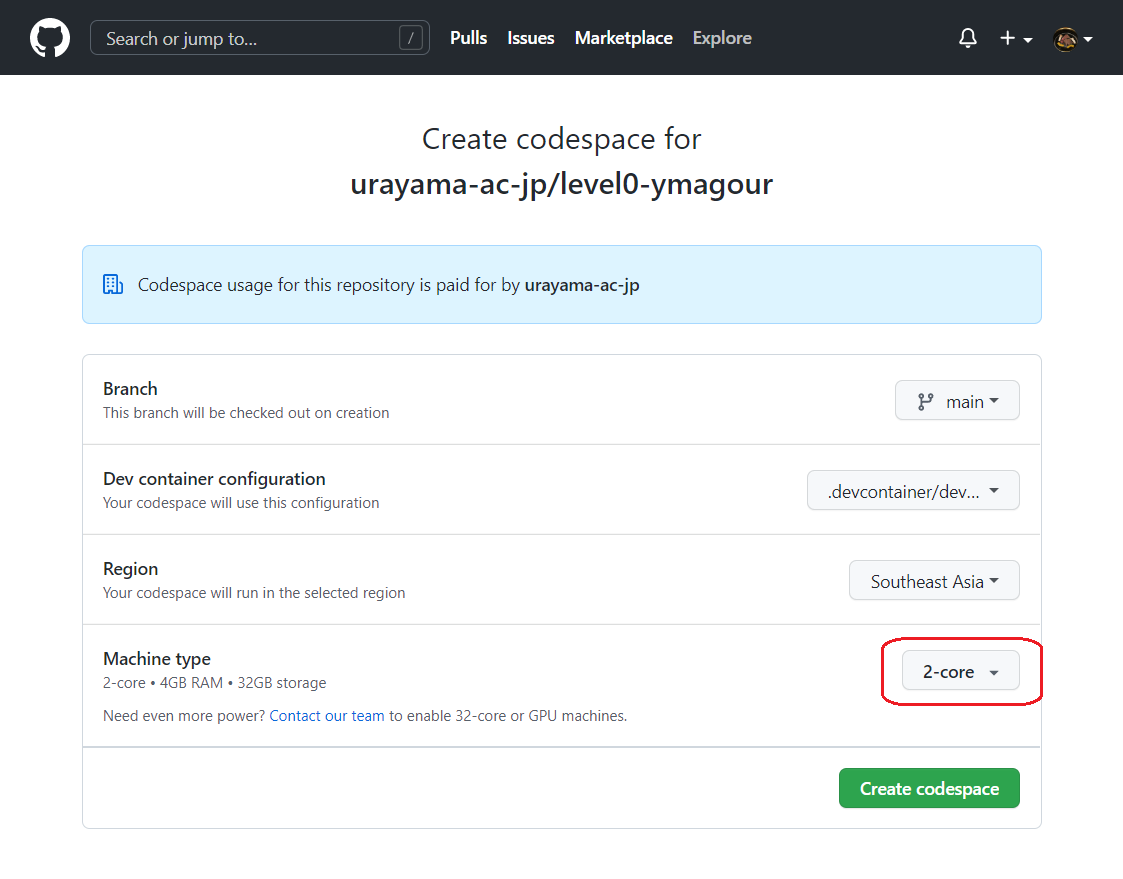Screen dimensions: 1123x879
Task: Click the slash shortcut hint in the search bar
Action: click(x=414, y=37)
